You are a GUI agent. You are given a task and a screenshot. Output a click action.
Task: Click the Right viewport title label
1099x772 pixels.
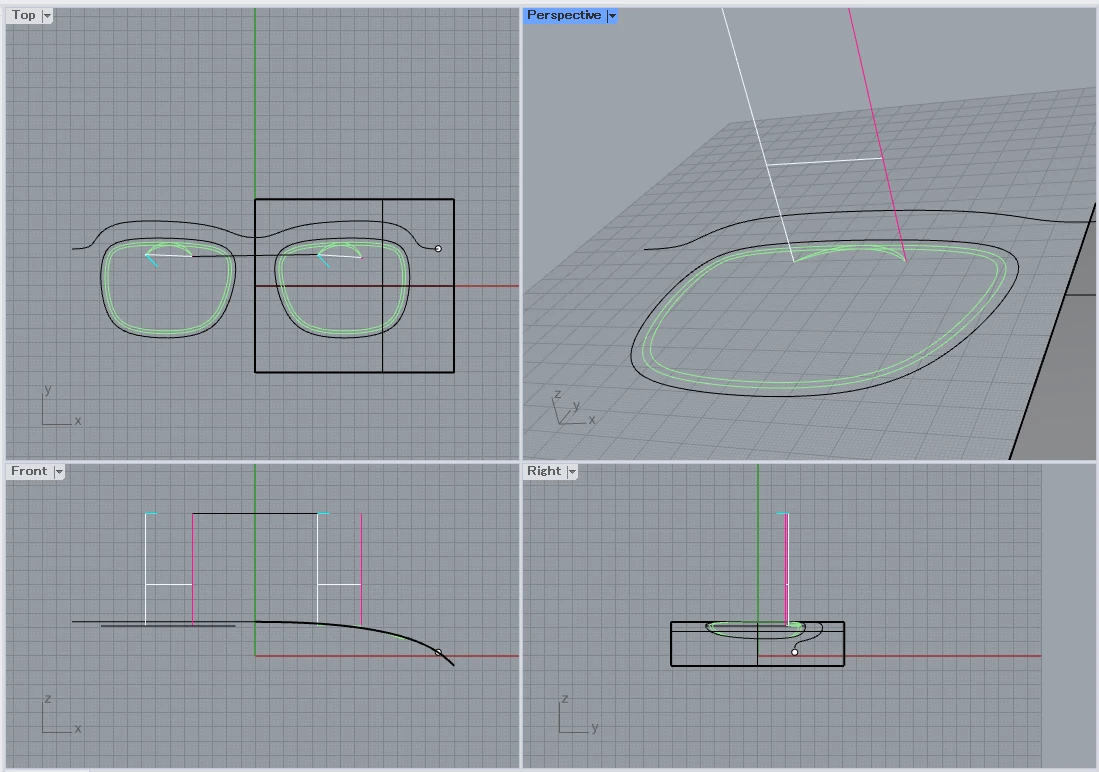544,471
